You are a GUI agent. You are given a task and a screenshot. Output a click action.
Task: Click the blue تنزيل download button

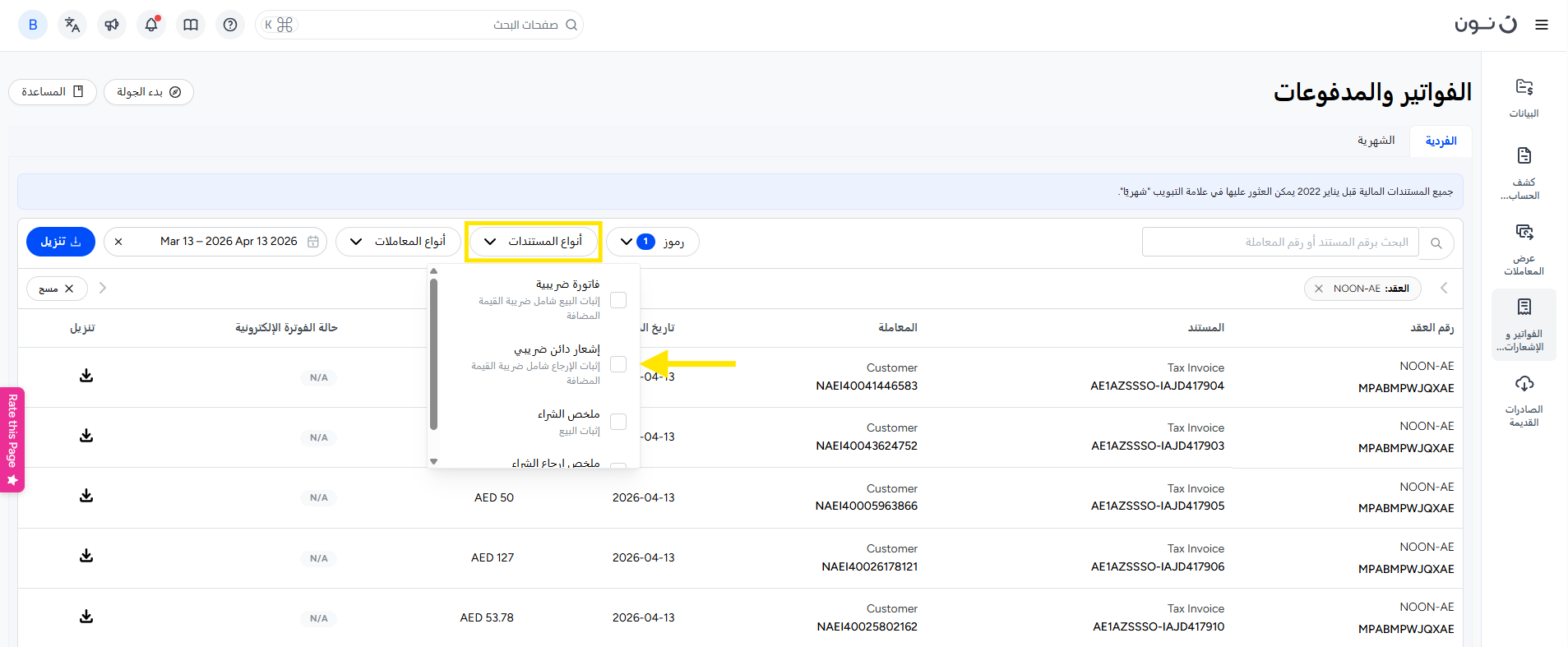61,242
